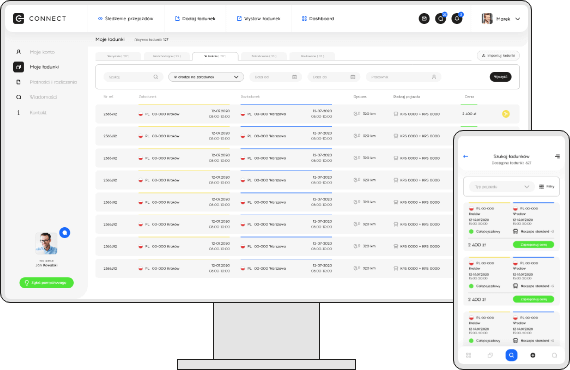Open the Wystaw ładunek menu item

point(258,19)
